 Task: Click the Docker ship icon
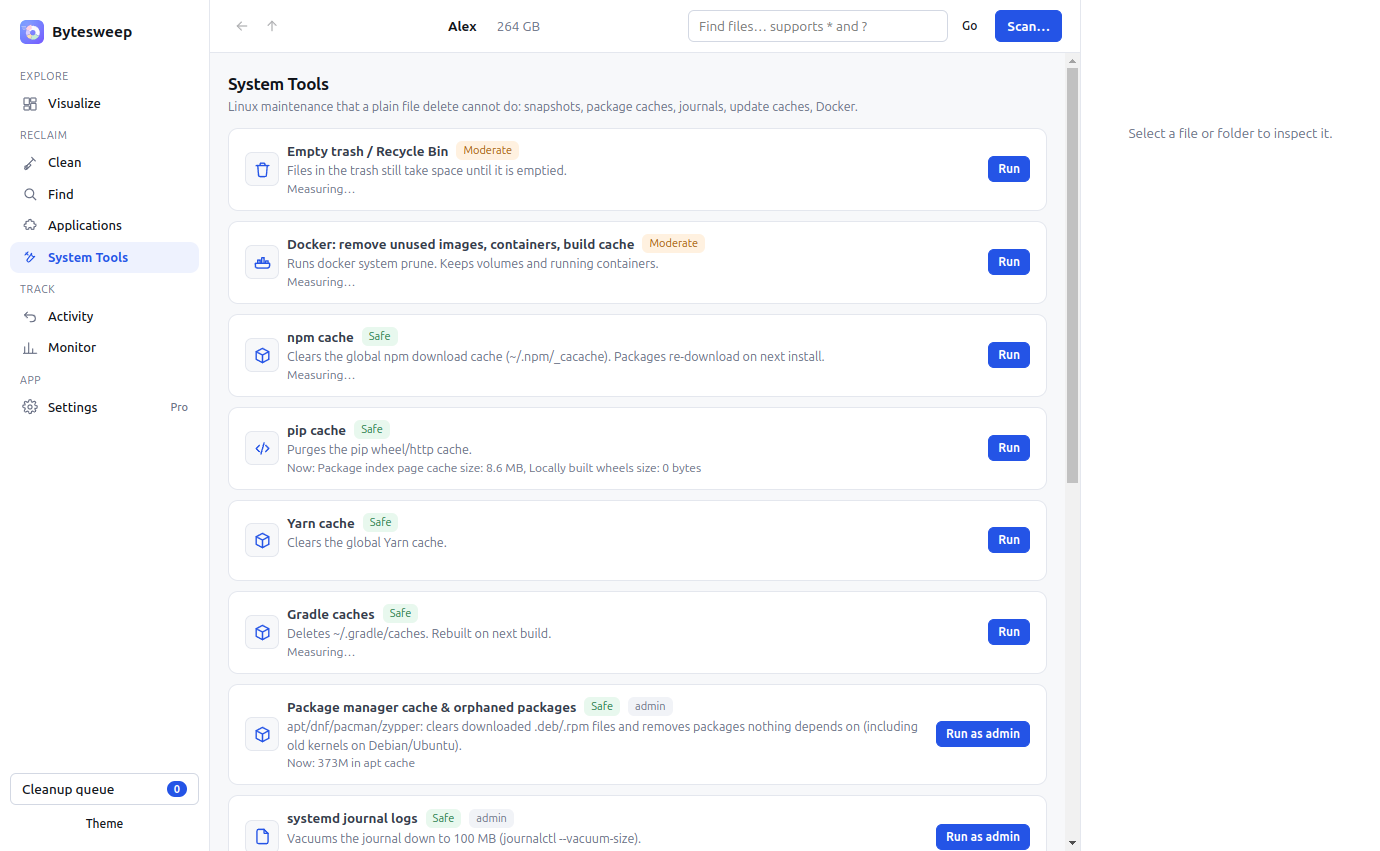pos(262,263)
